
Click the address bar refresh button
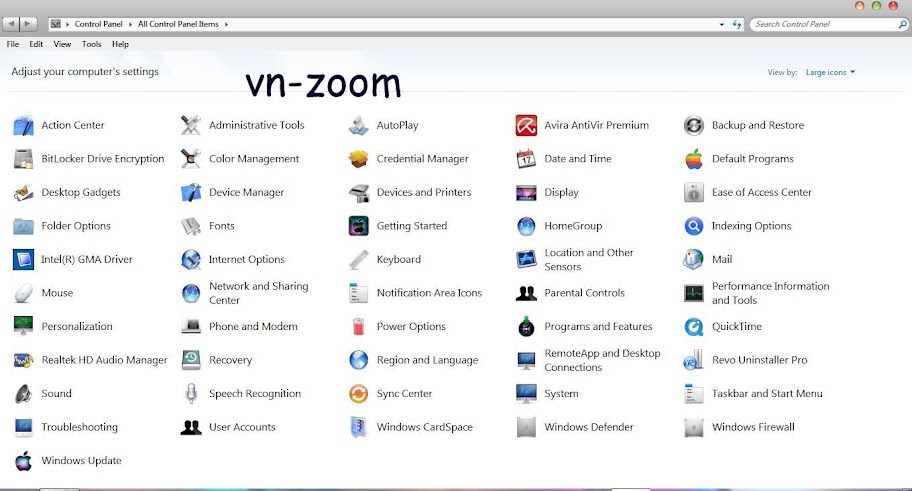[737, 24]
